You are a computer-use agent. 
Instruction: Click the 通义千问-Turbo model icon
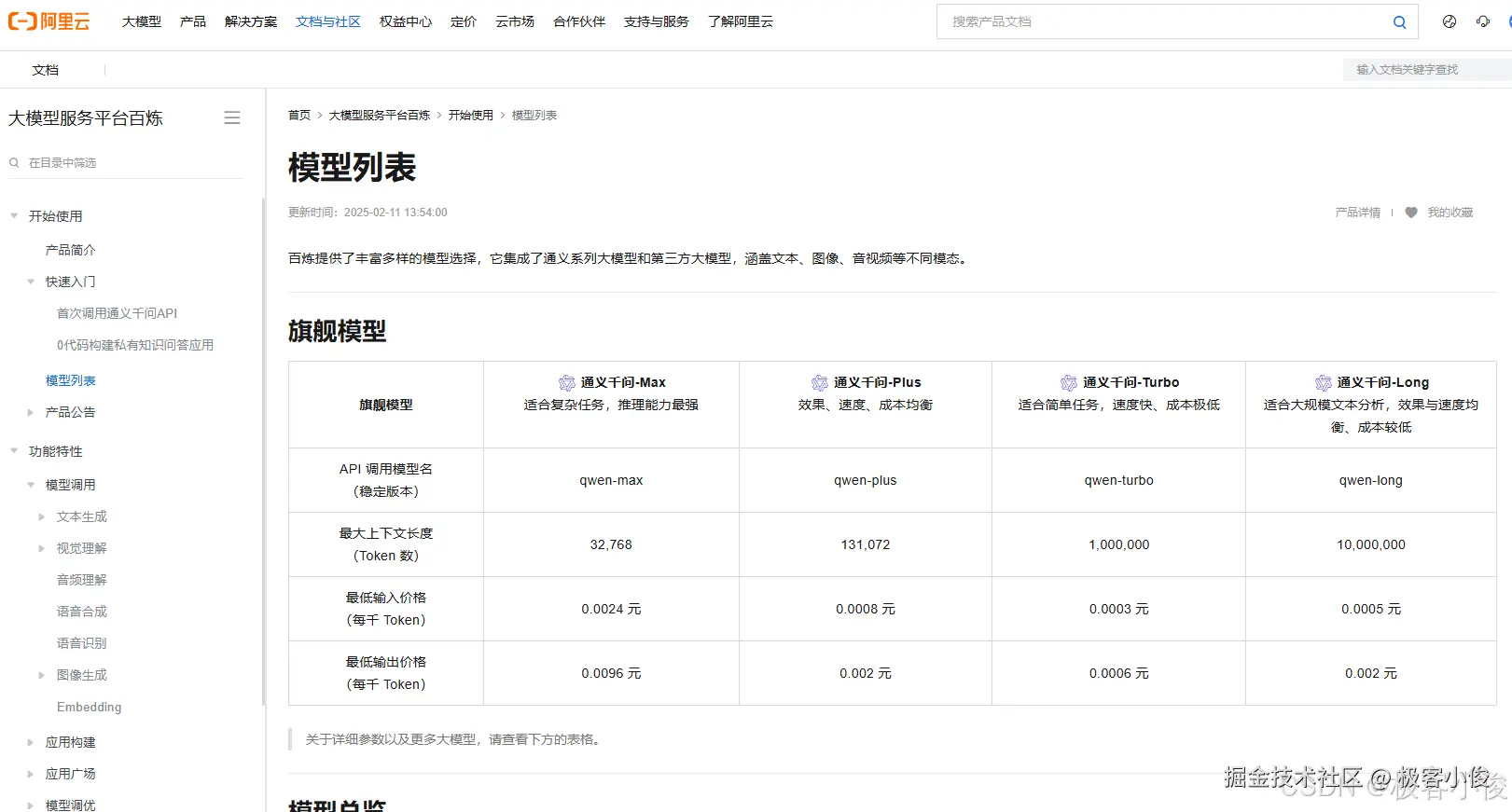coord(1069,382)
